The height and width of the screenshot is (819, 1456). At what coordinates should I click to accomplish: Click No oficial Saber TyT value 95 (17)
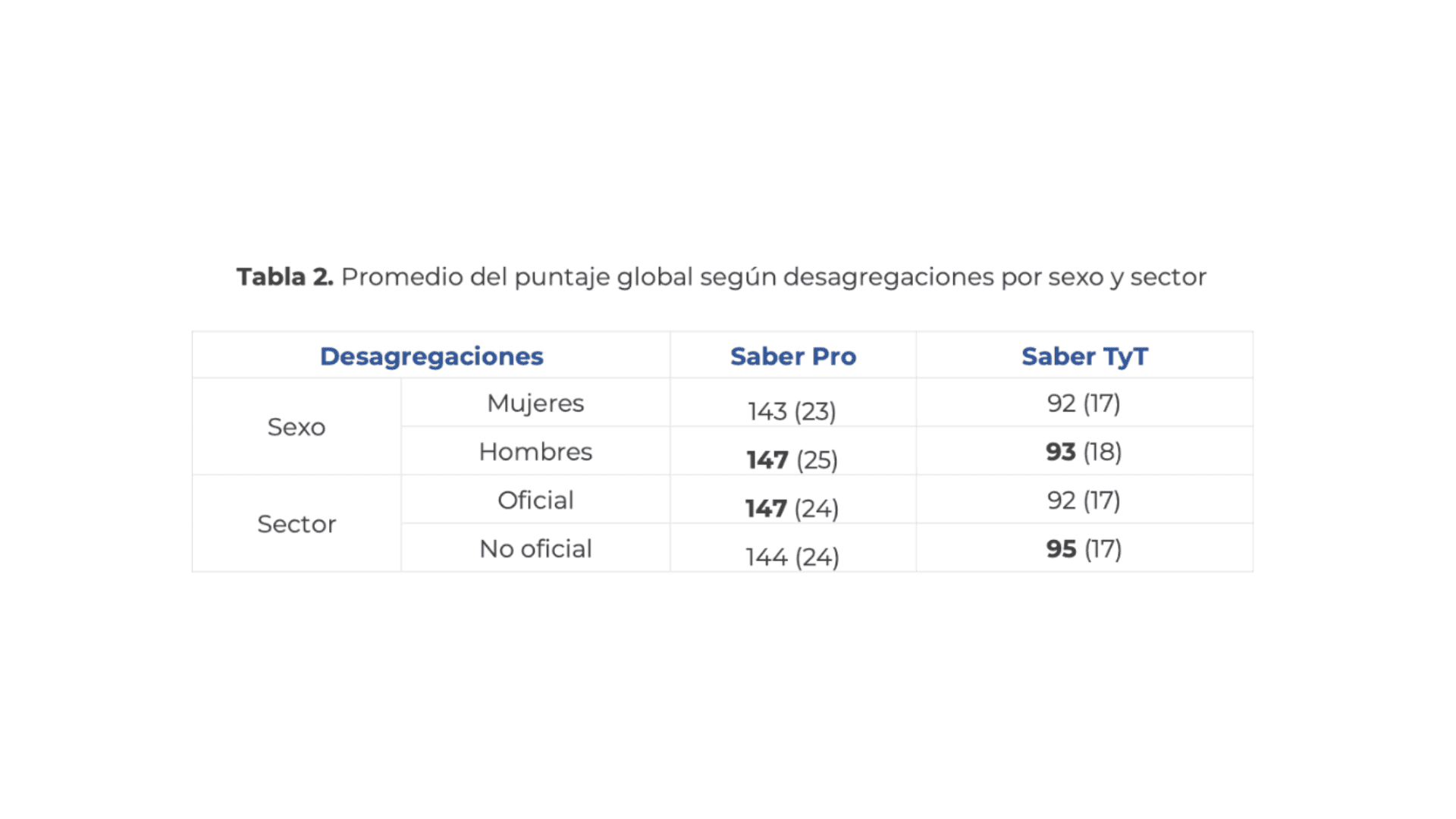click(x=1084, y=549)
